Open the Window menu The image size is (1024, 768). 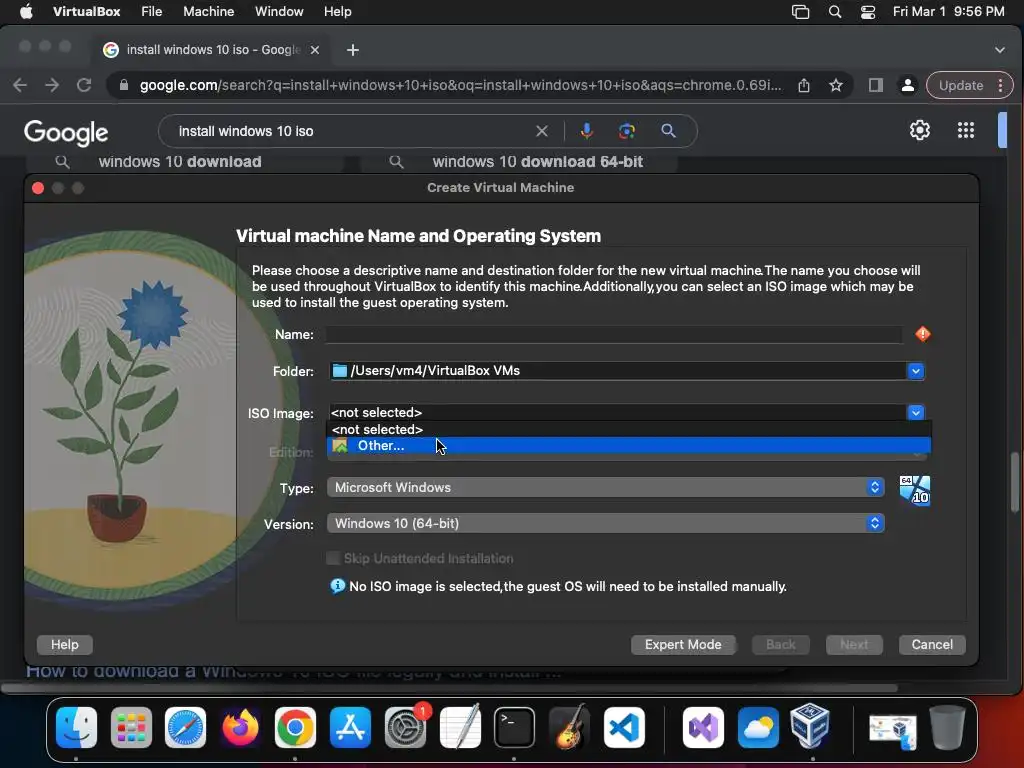(279, 12)
